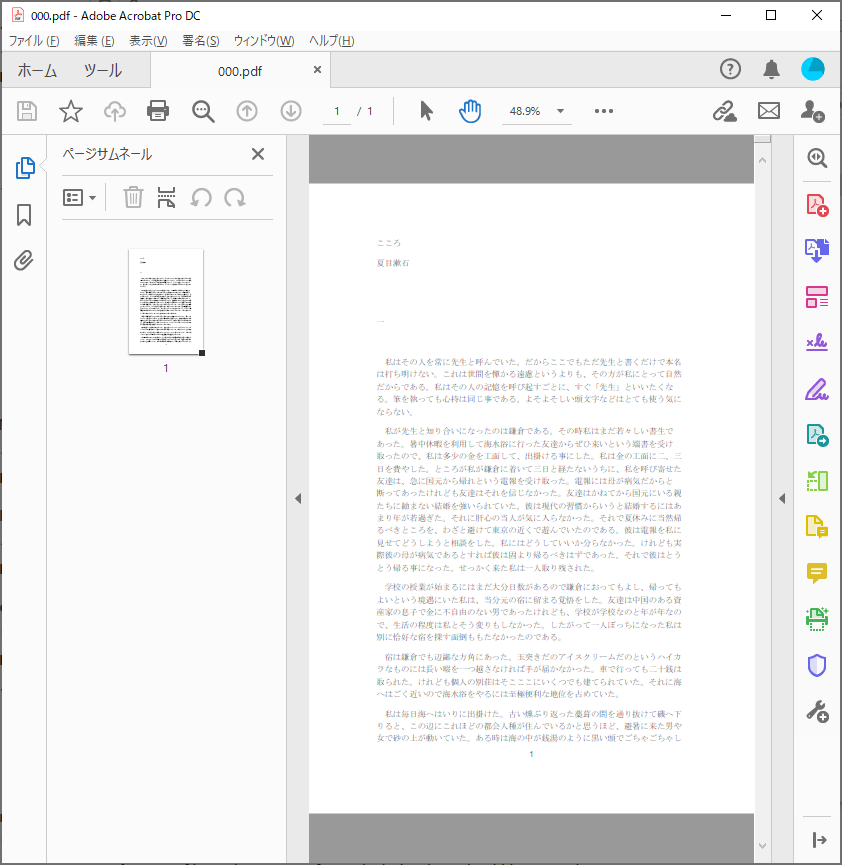Open Bookmarks pane icon
This screenshot has height=865, width=842.
(24, 215)
